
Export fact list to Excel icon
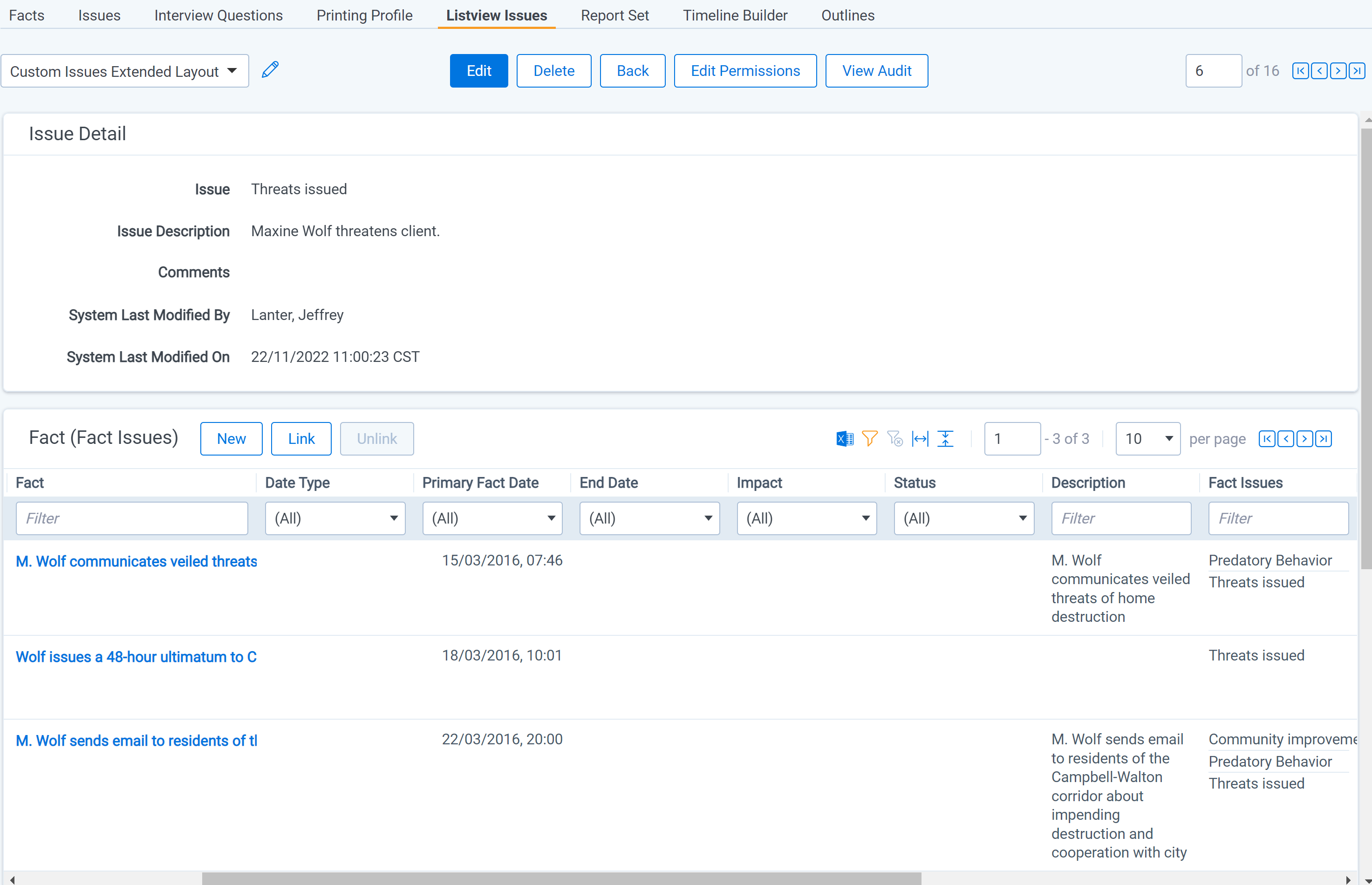click(x=844, y=439)
